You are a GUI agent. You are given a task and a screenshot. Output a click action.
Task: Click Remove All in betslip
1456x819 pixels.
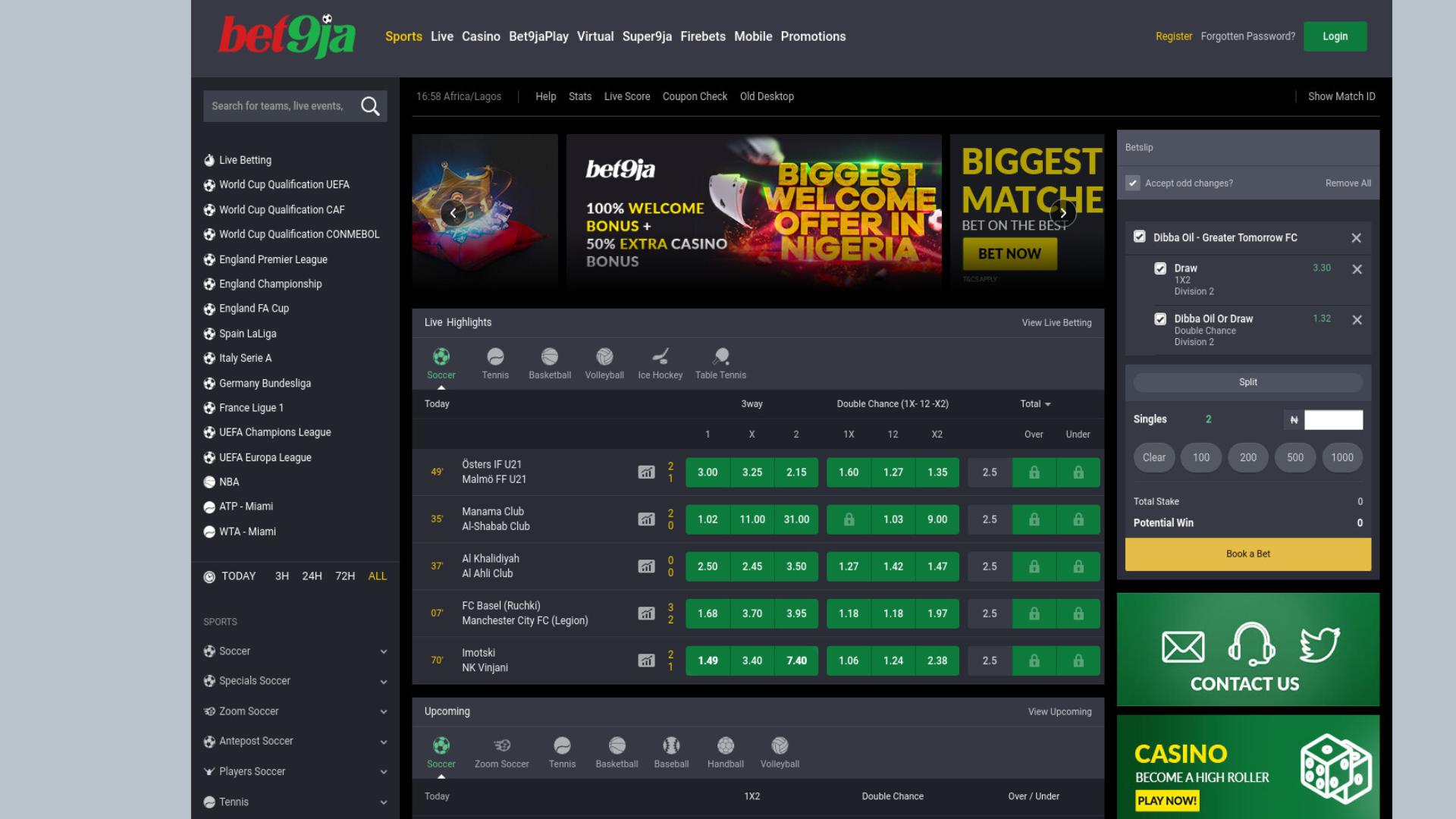point(1348,184)
